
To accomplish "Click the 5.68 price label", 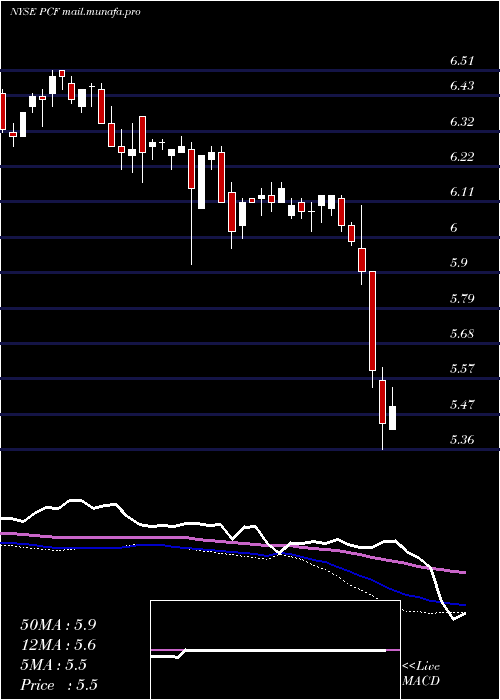I will point(461,333).
